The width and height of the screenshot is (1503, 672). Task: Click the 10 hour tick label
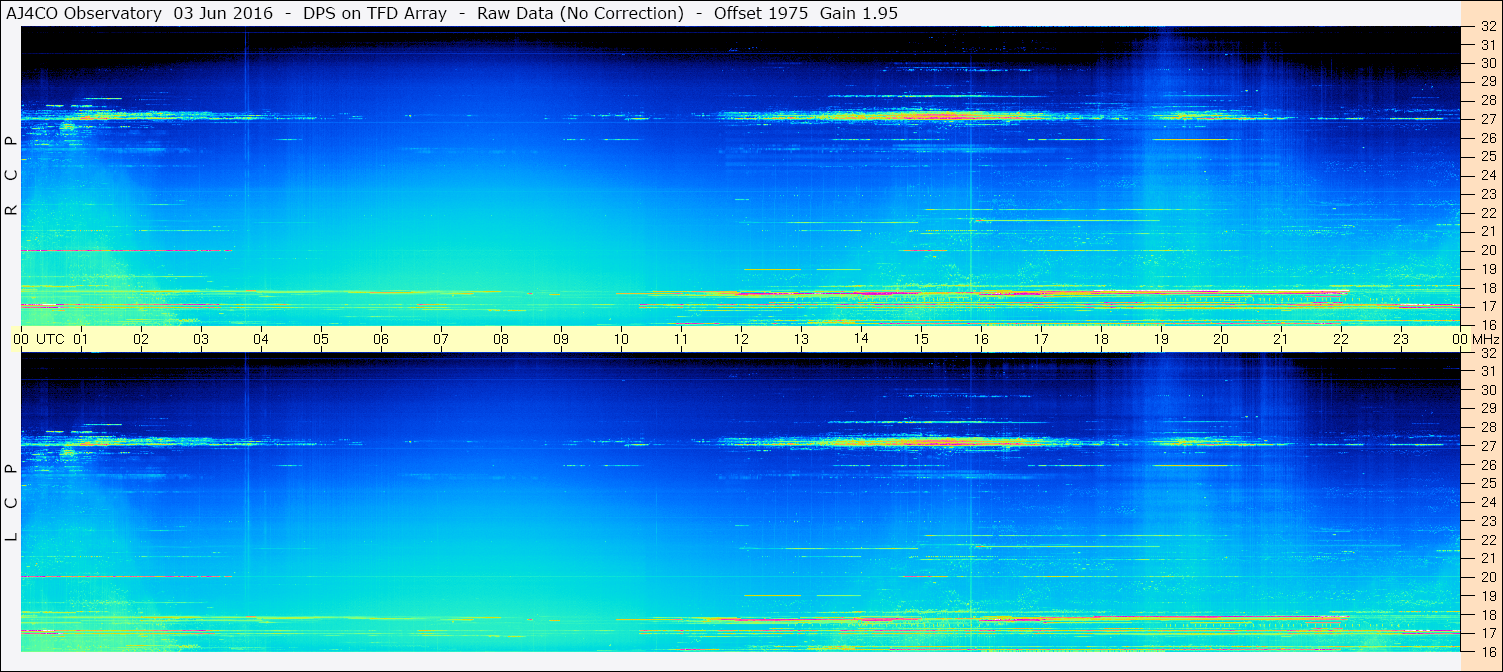click(x=621, y=339)
